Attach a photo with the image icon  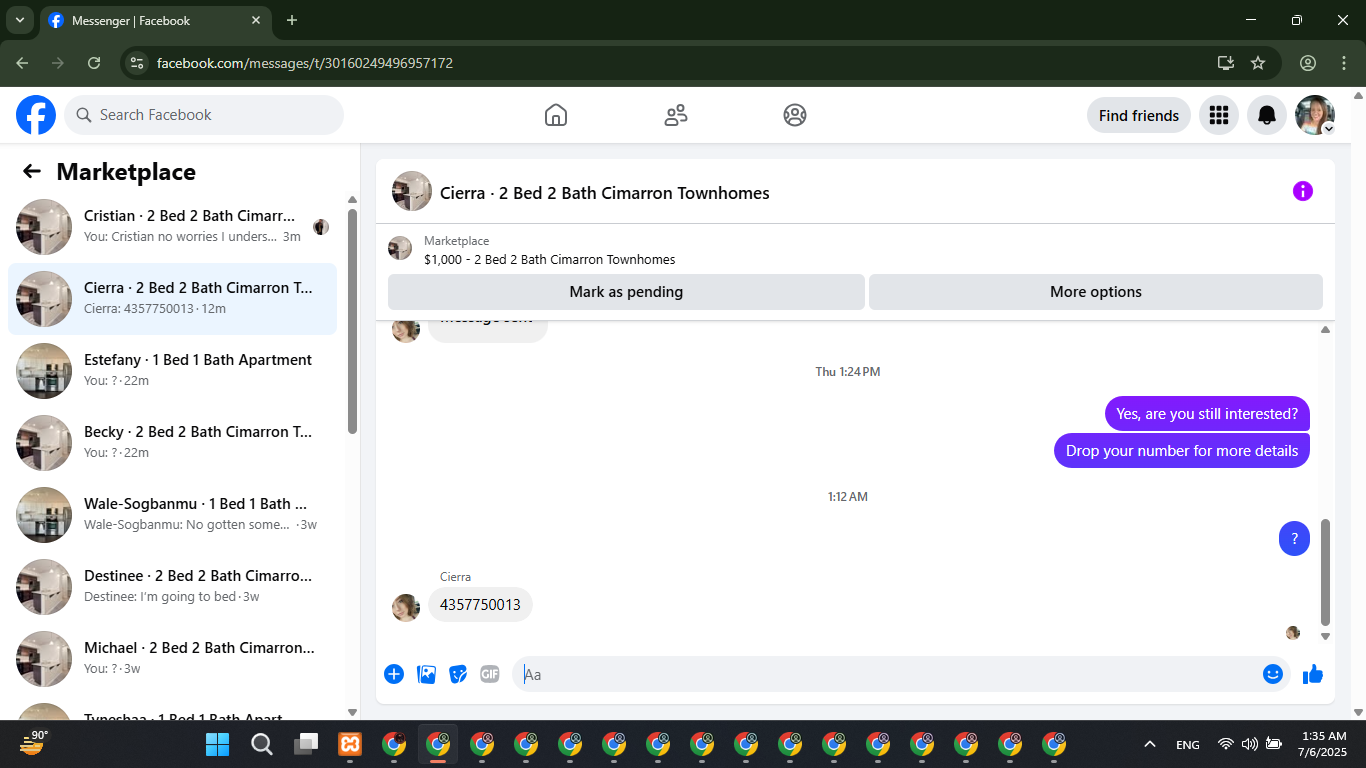426,674
